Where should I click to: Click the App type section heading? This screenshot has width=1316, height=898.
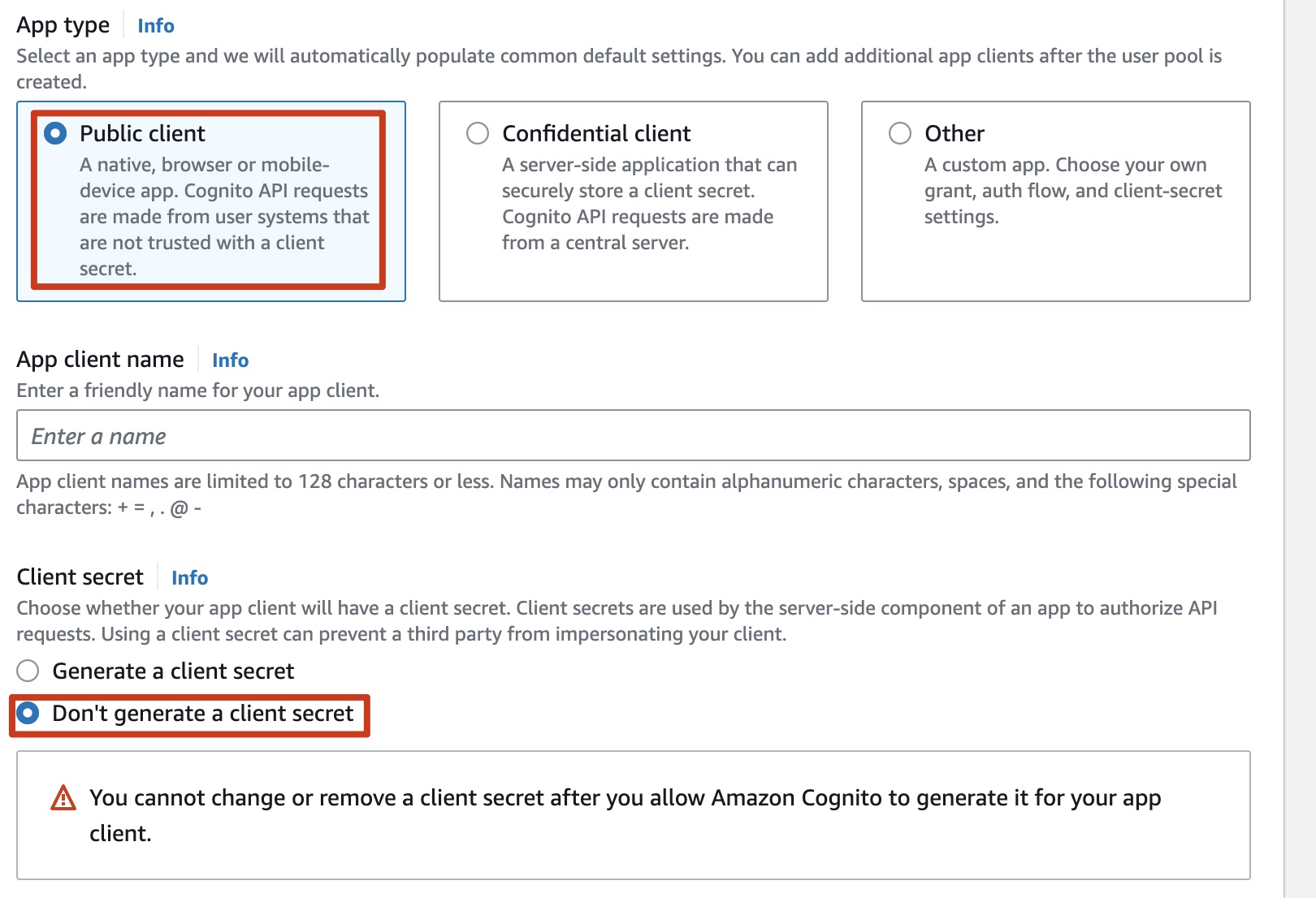coord(63,26)
